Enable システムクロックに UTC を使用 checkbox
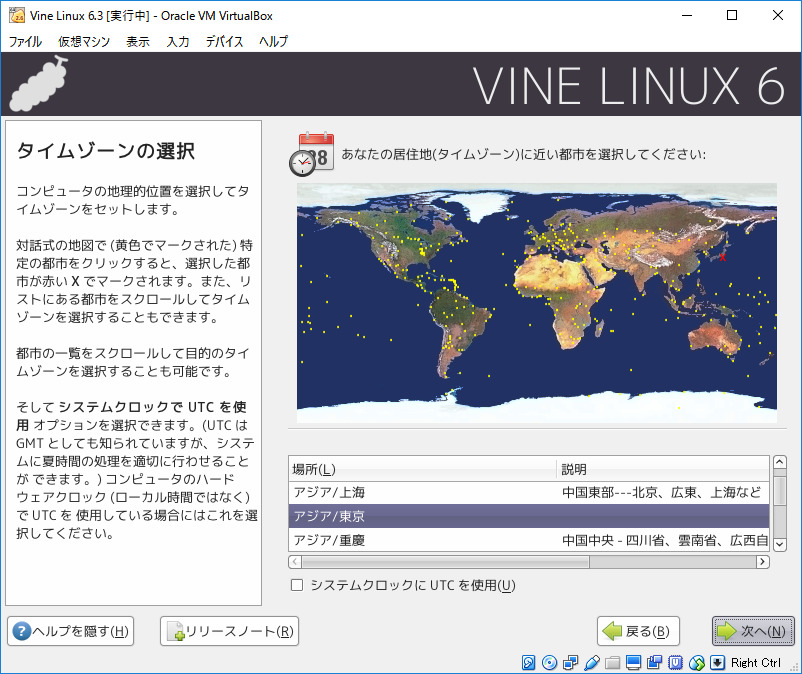The width and height of the screenshot is (802, 674). click(296, 585)
